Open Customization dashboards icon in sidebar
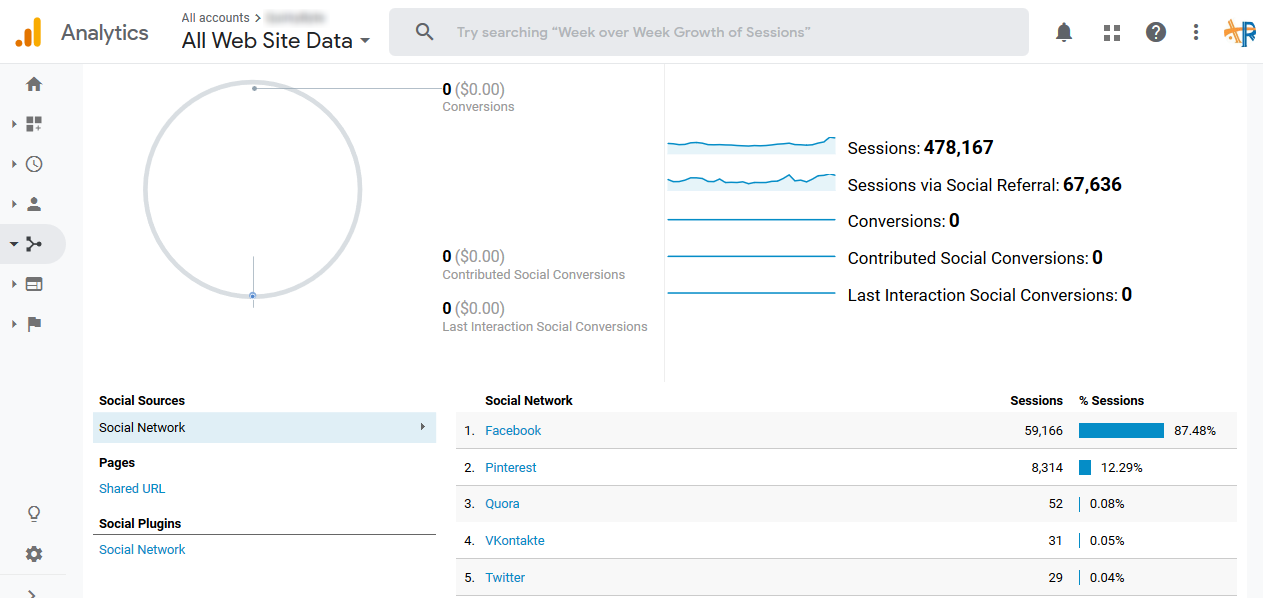The image size is (1263, 598). coord(34,124)
